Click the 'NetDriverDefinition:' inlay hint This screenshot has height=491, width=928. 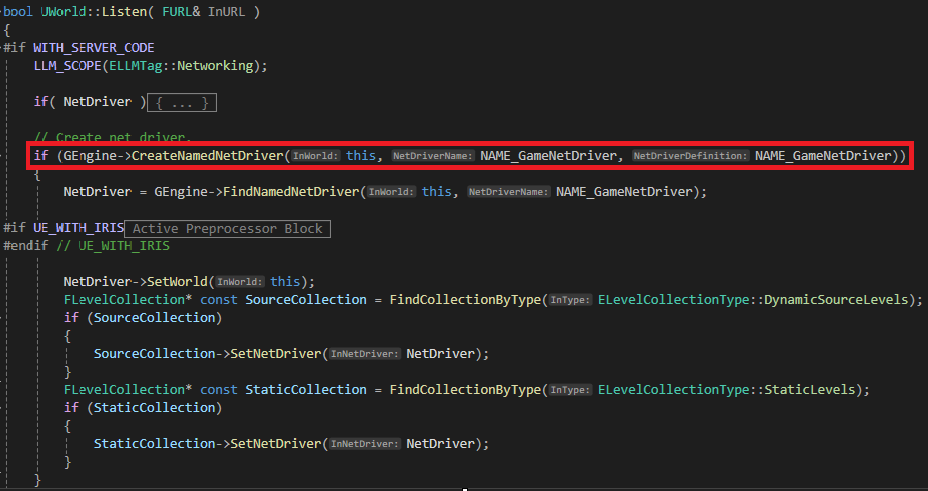[691, 156]
